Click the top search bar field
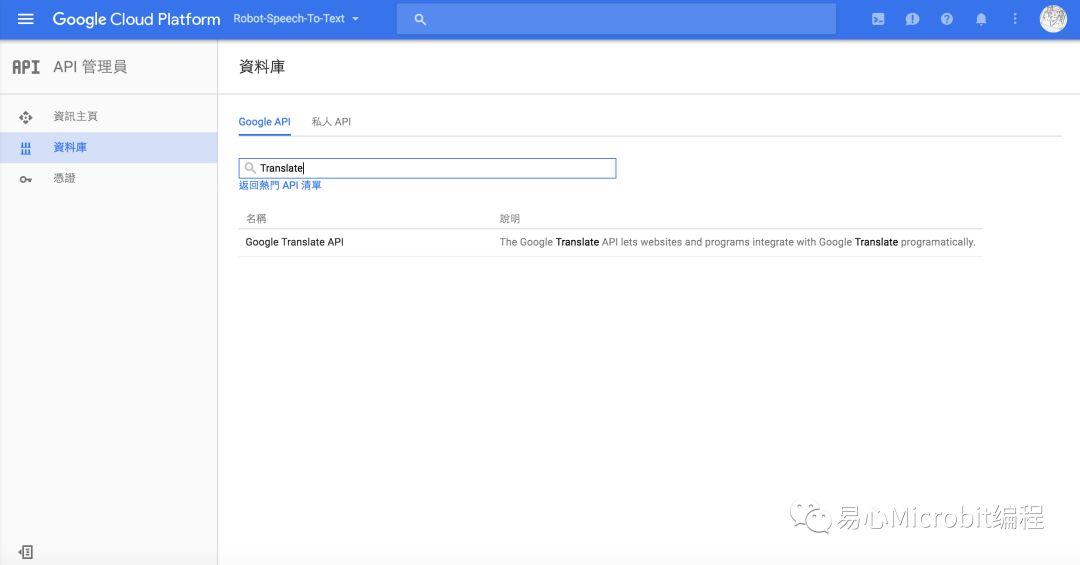 [616, 19]
